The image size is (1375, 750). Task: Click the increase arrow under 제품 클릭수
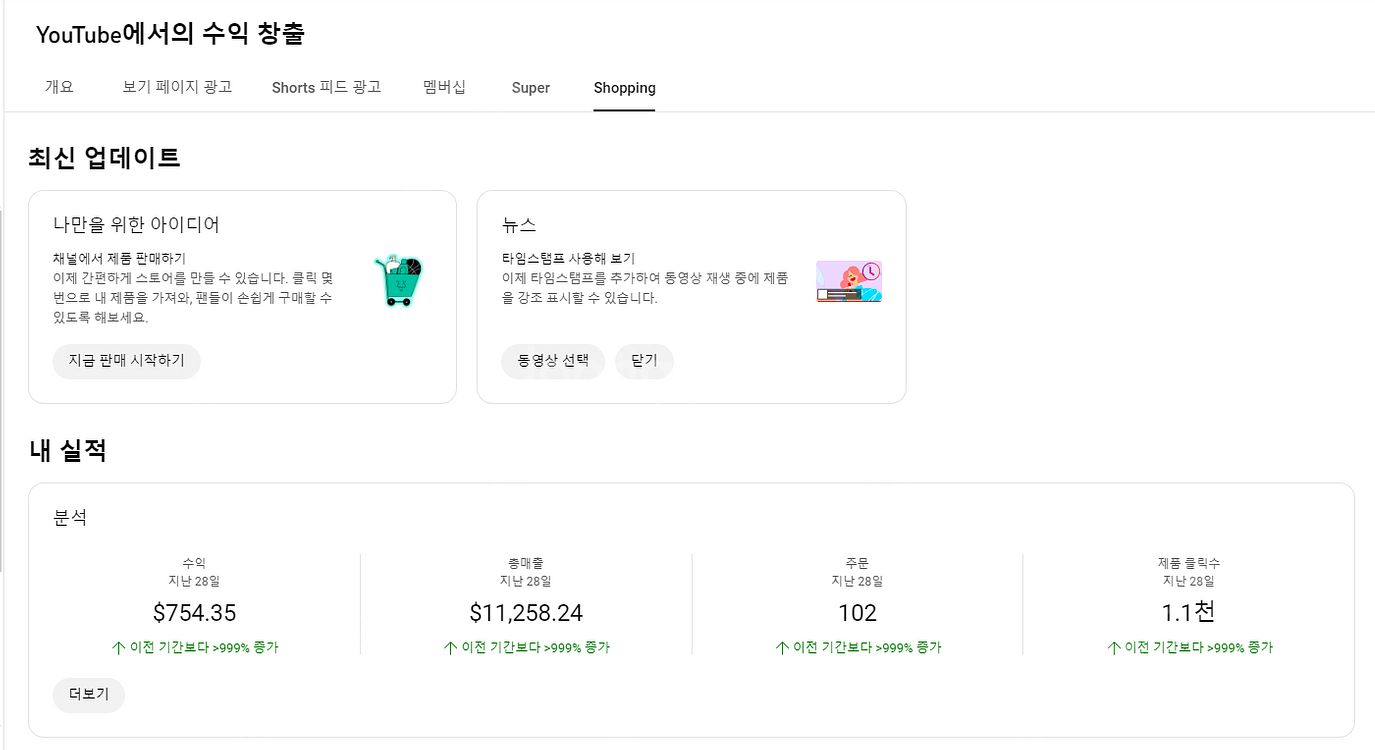[1114, 648]
